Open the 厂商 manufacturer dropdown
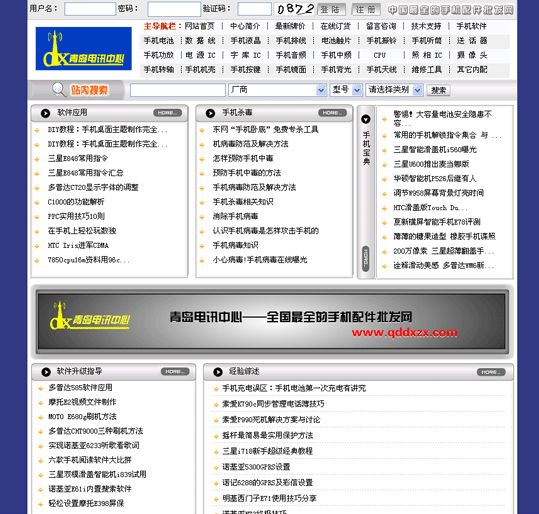This screenshot has height=514, width=539. point(277,90)
